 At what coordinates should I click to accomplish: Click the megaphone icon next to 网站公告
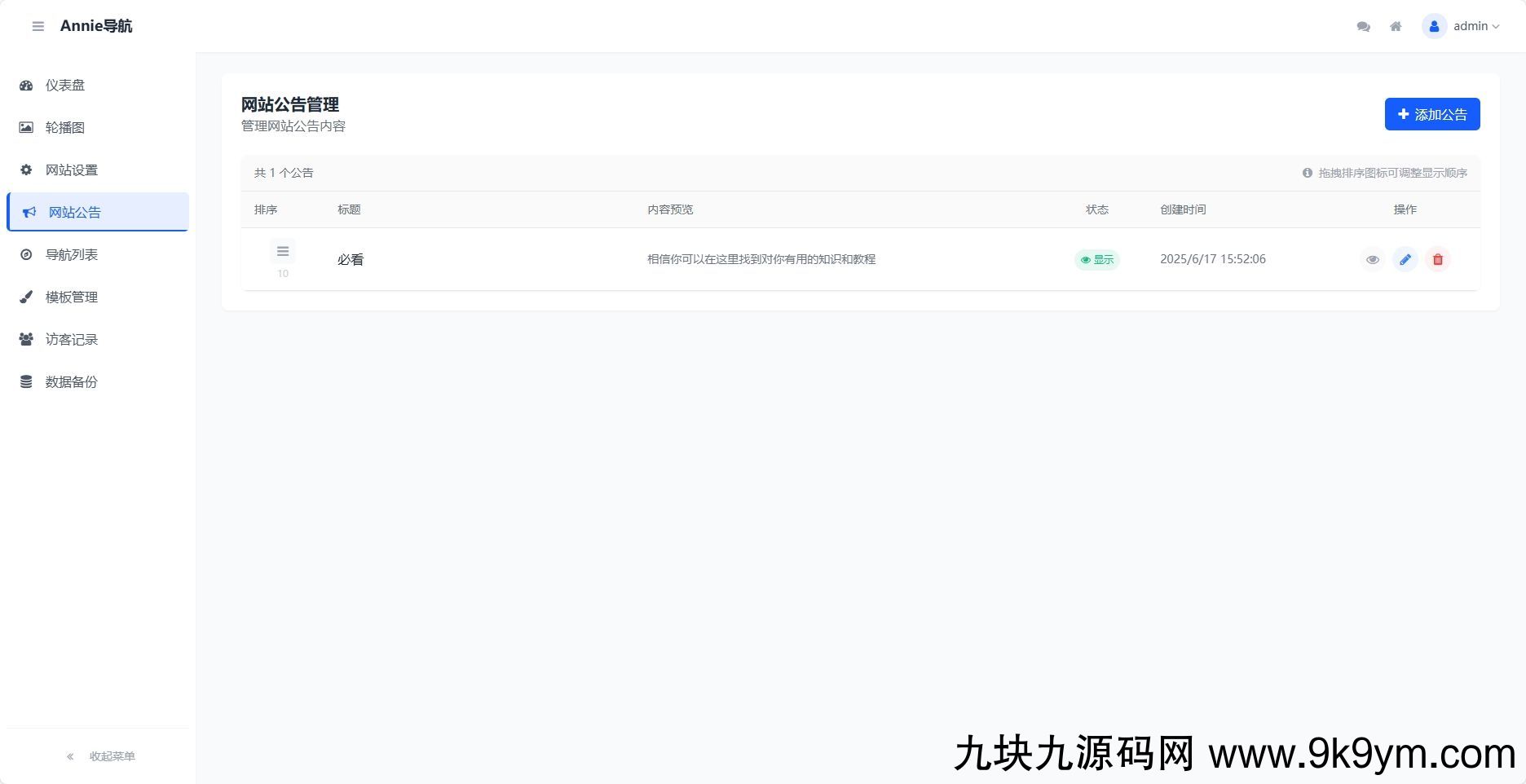29,212
